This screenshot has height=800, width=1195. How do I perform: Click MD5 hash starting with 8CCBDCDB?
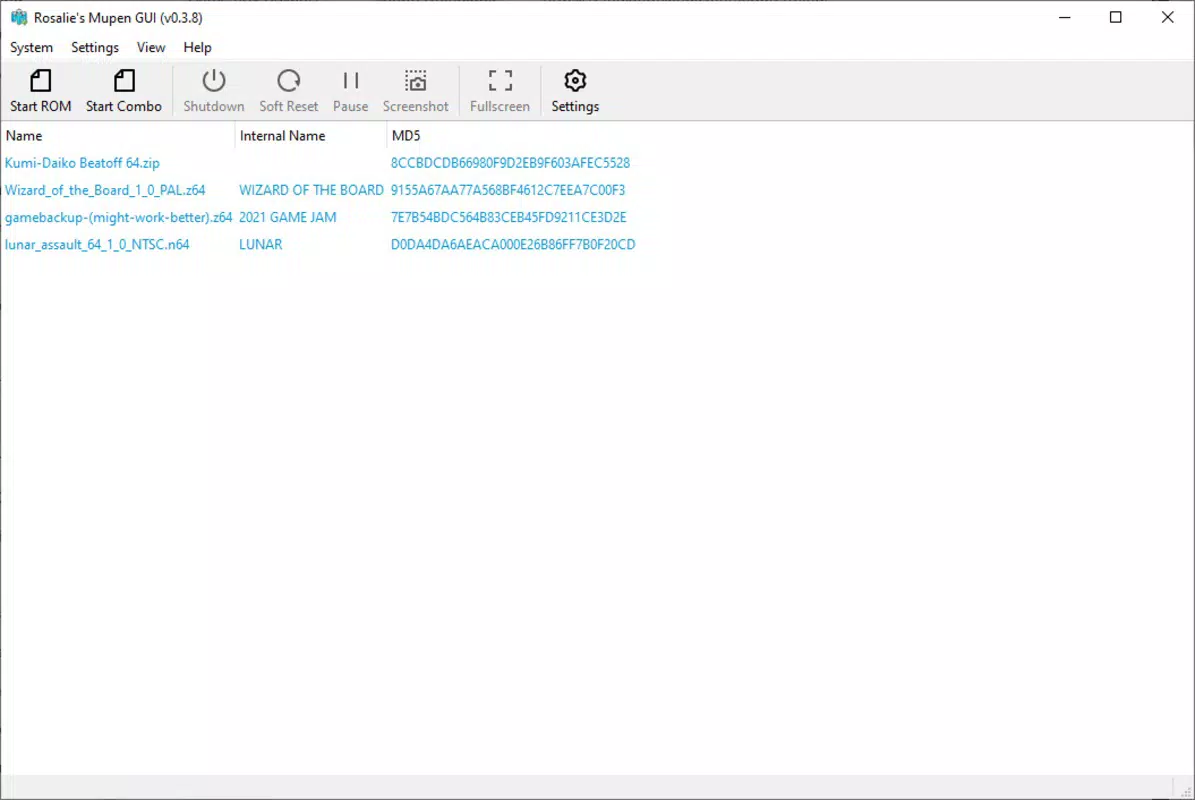click(510, 163)
